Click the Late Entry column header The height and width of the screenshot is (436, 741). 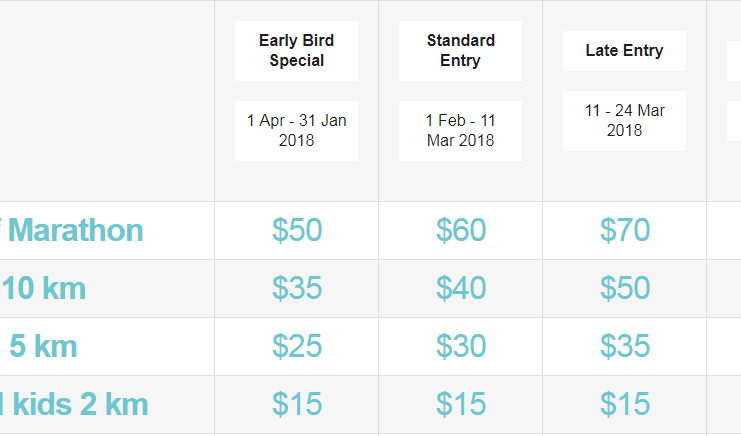pos(624,51)
